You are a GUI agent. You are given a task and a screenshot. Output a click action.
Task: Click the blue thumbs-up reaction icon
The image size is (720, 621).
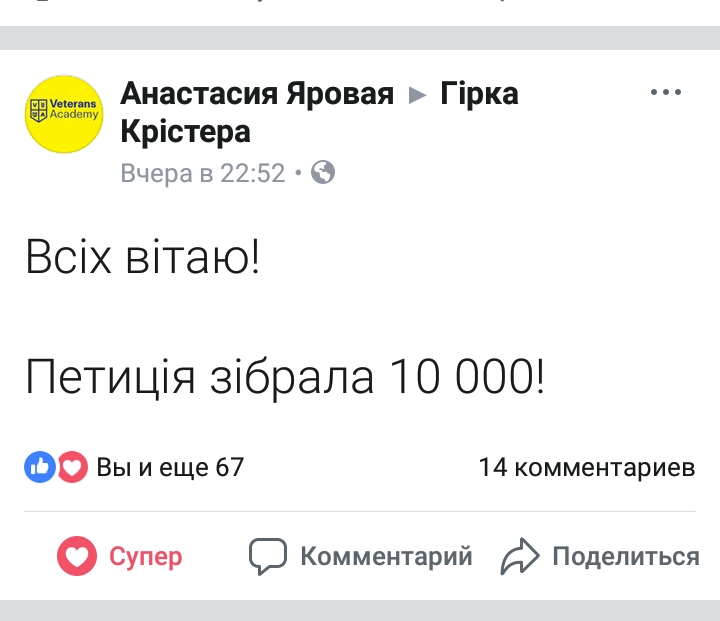[x=39, y=466]
